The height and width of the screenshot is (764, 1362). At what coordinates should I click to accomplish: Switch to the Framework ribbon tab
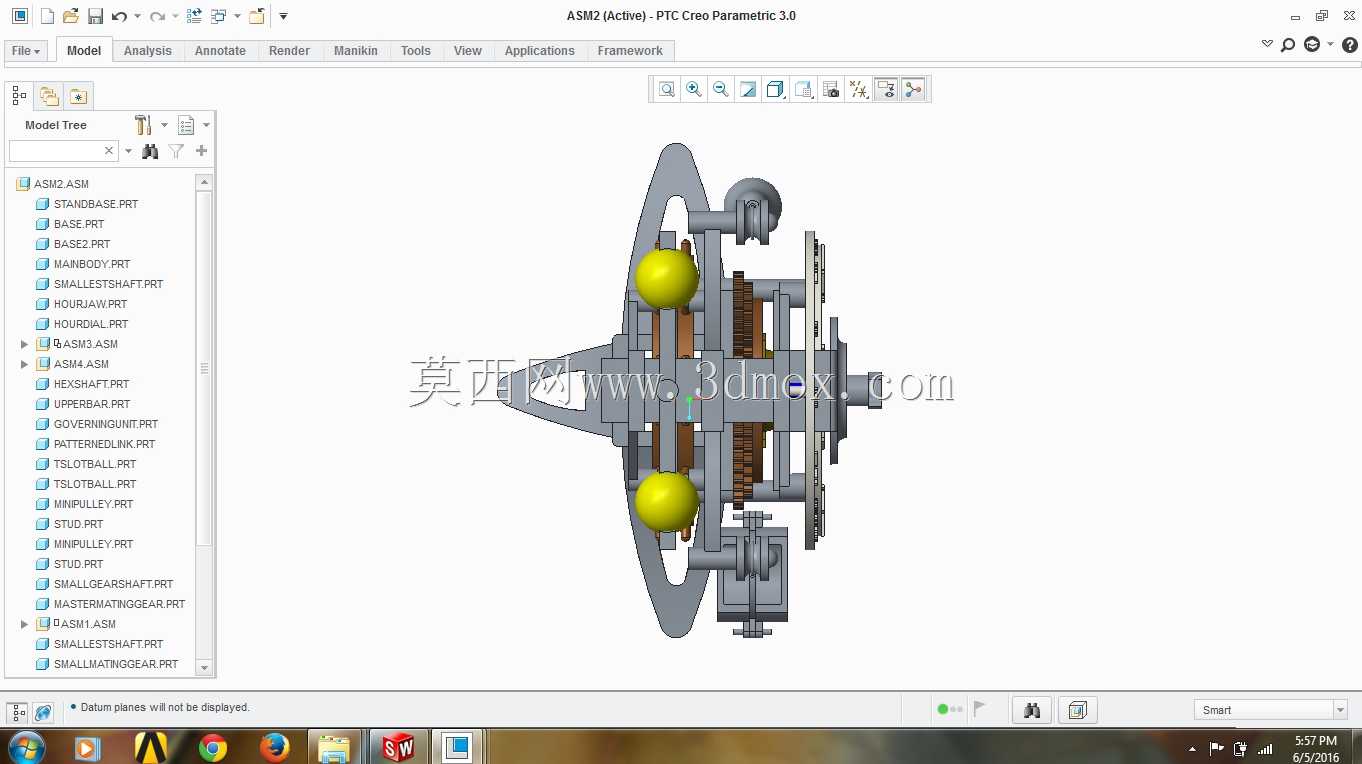click(630, 51)
